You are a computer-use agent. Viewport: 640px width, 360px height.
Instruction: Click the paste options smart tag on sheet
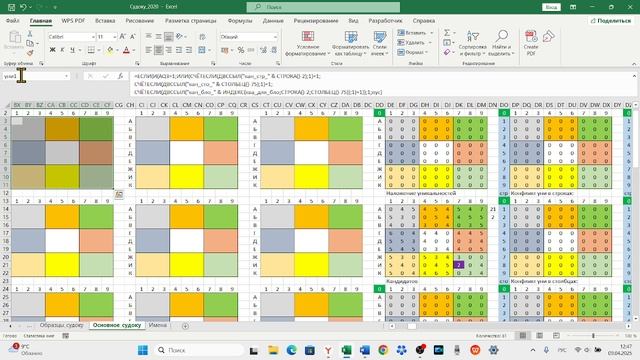click(x=119, y=195)
